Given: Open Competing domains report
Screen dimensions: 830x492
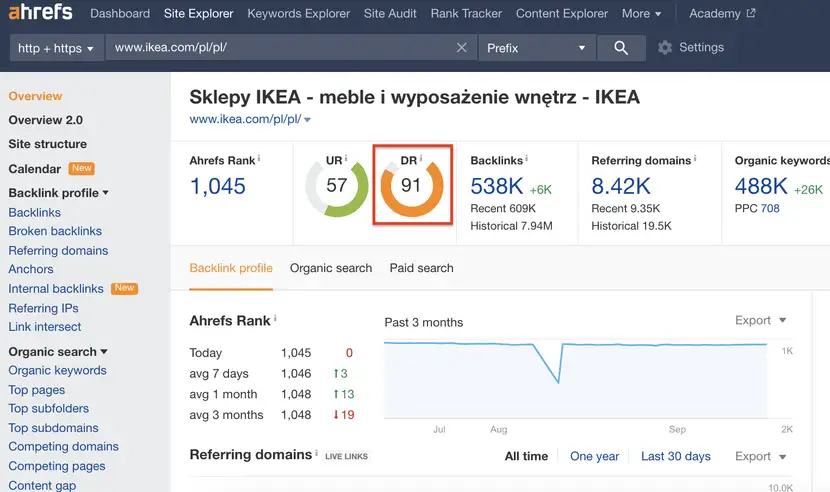Looking at the screenshot, I should [x=64, y=446].
